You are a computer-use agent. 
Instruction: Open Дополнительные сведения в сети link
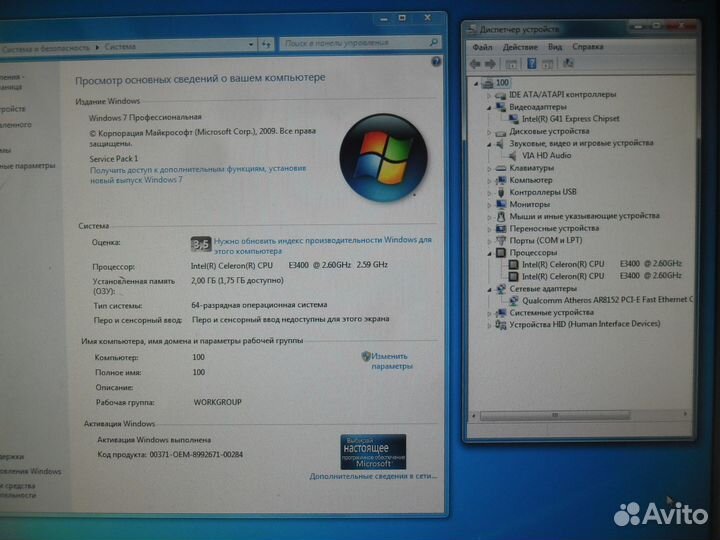[x=373, y=476]
